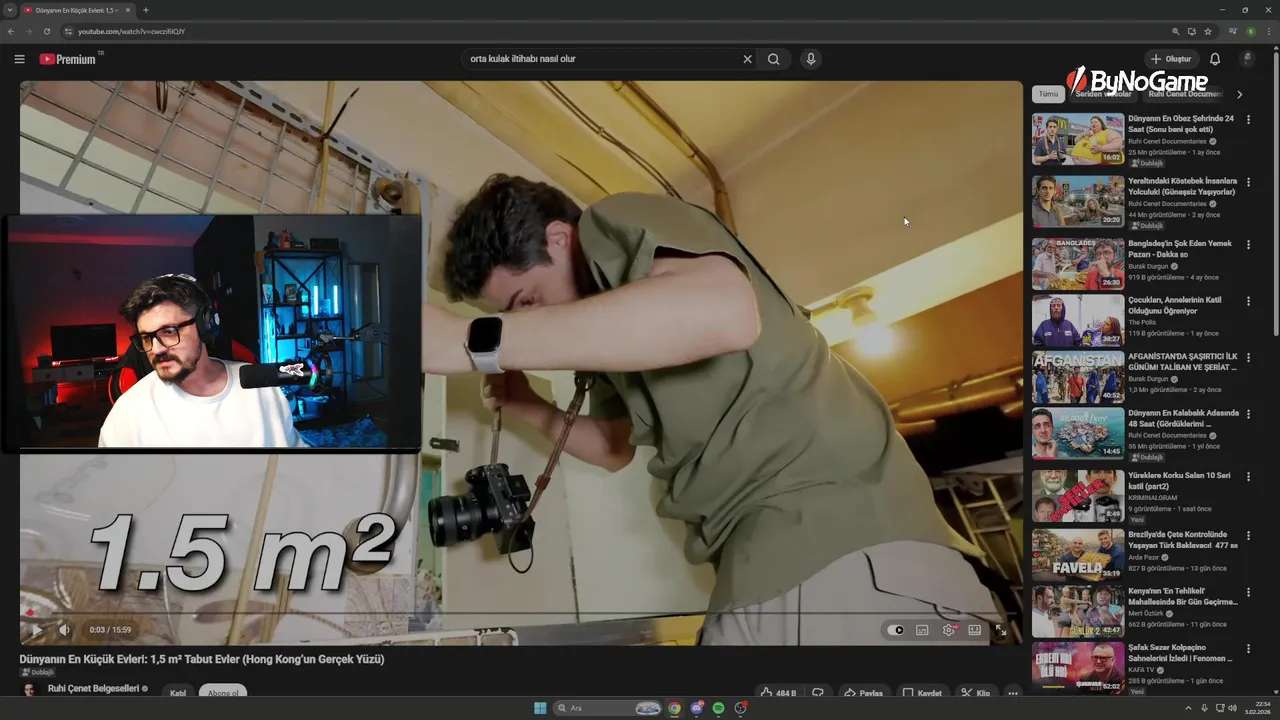Toggle the autoplay switch in player
This screenshot has width=1280, height=720.
(x=895, y=630)
